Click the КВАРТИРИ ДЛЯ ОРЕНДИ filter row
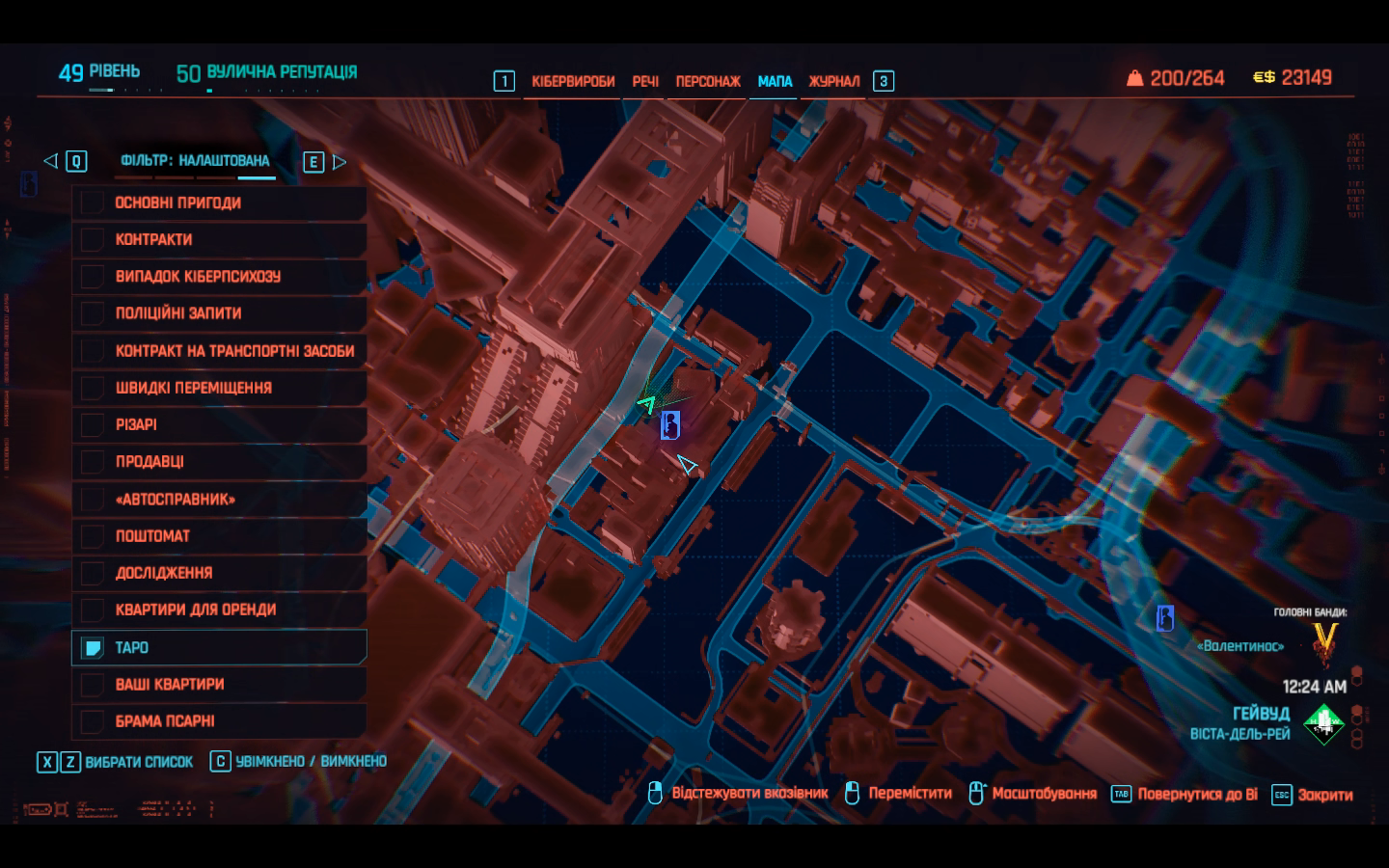 click(x=219, y=610)
